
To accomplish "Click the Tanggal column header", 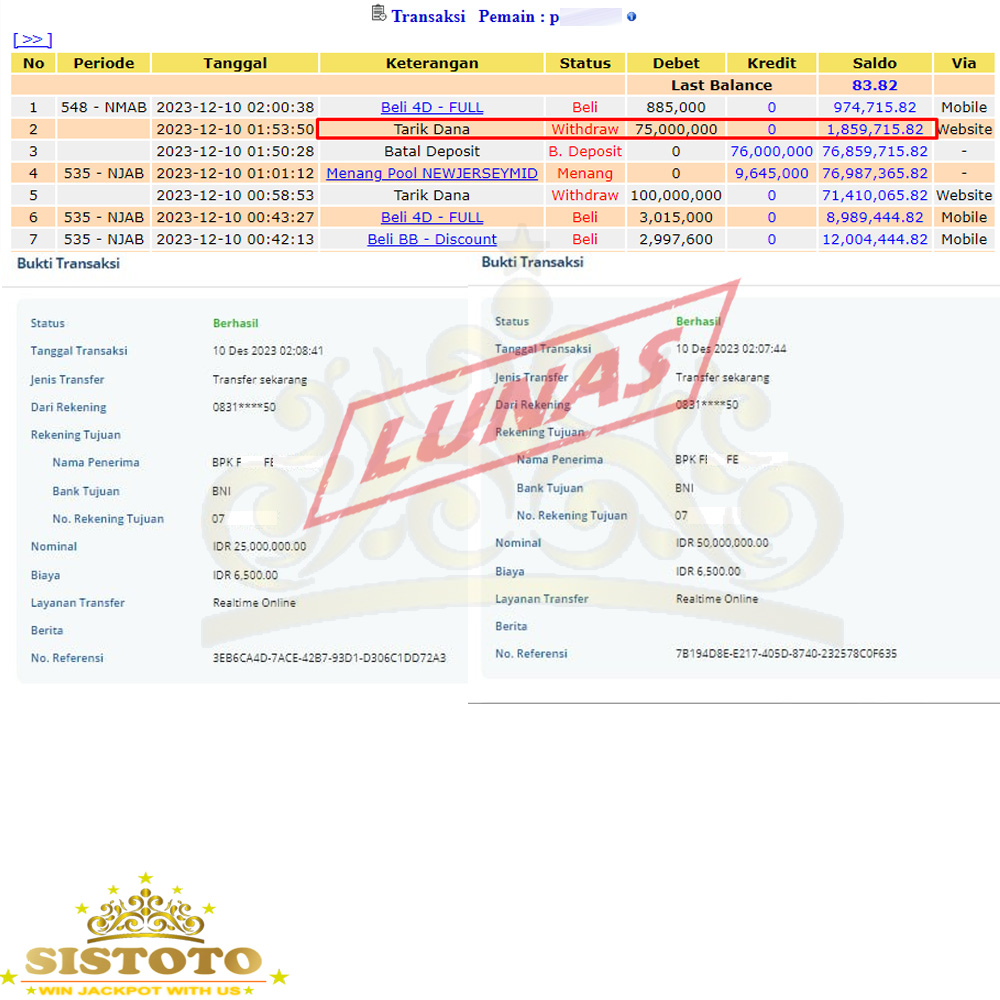I will [235, 63].
